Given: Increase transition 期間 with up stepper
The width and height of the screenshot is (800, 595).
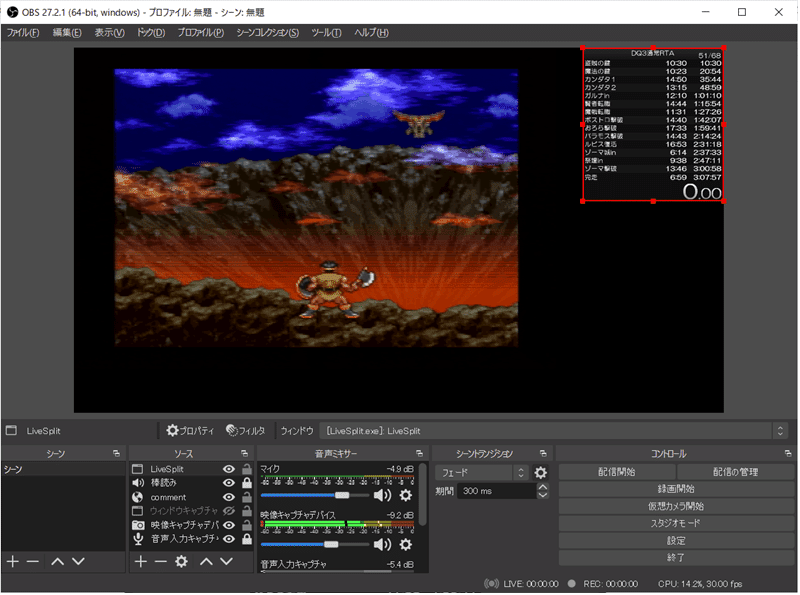Looking at the screenshot, I should coord(543,488).
